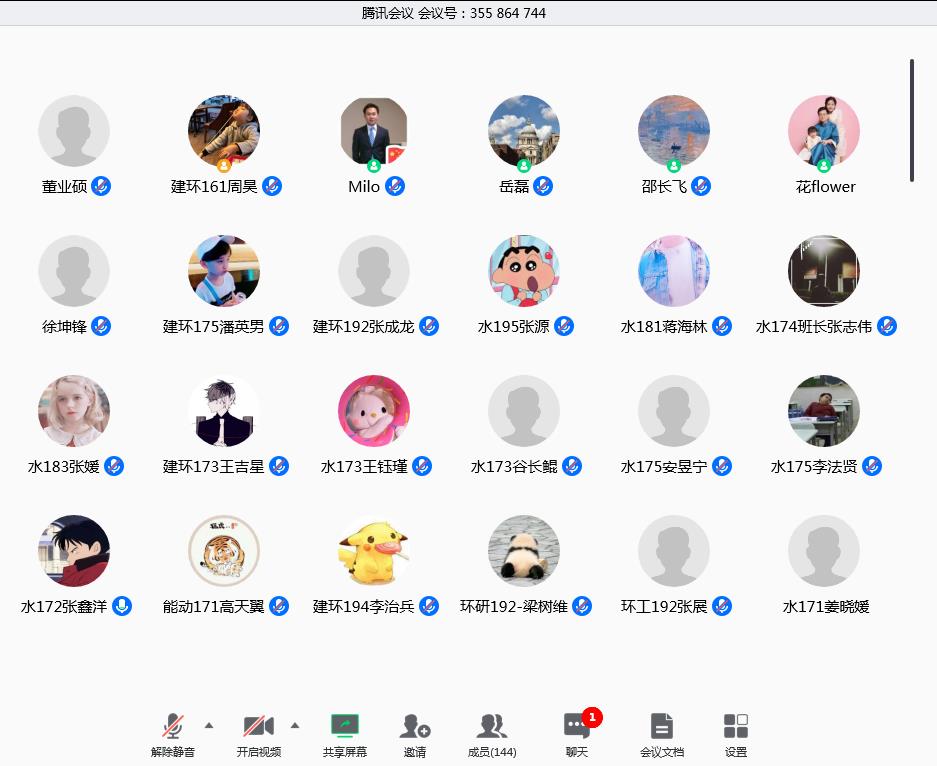
Task: Click the panda avatar of 环研192-梁树维
Action: click(x=524, y=551)
